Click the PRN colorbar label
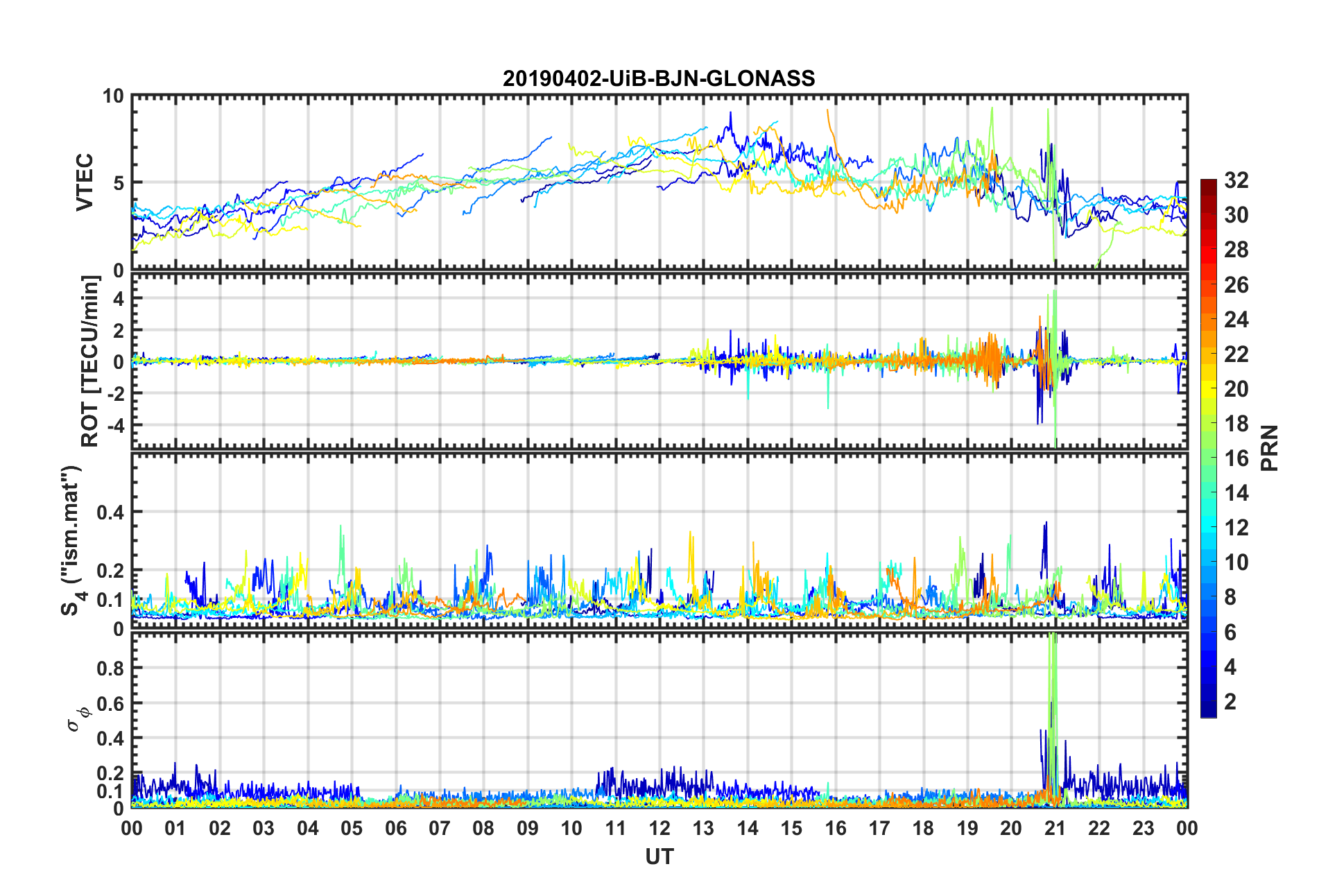 1270,448
